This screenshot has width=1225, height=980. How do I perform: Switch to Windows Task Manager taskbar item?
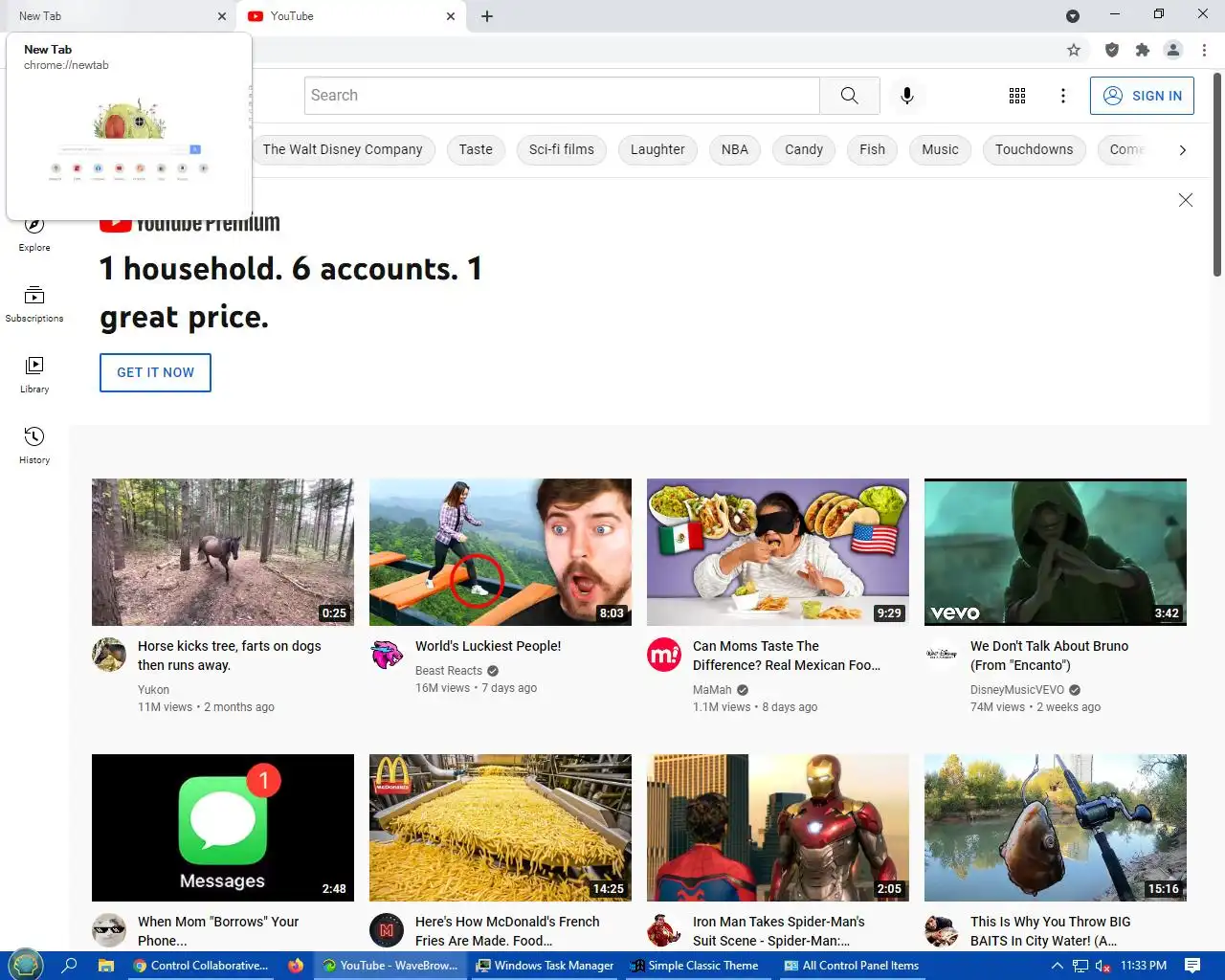tap(546, 966)
